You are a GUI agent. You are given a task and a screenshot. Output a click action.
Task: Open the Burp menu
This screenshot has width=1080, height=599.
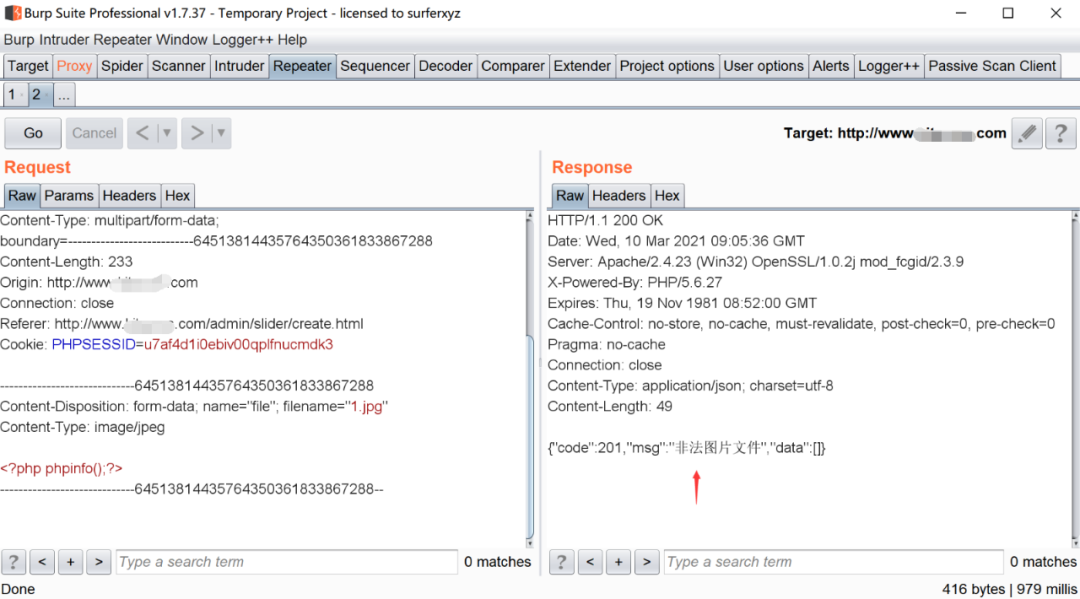point(19,40)
